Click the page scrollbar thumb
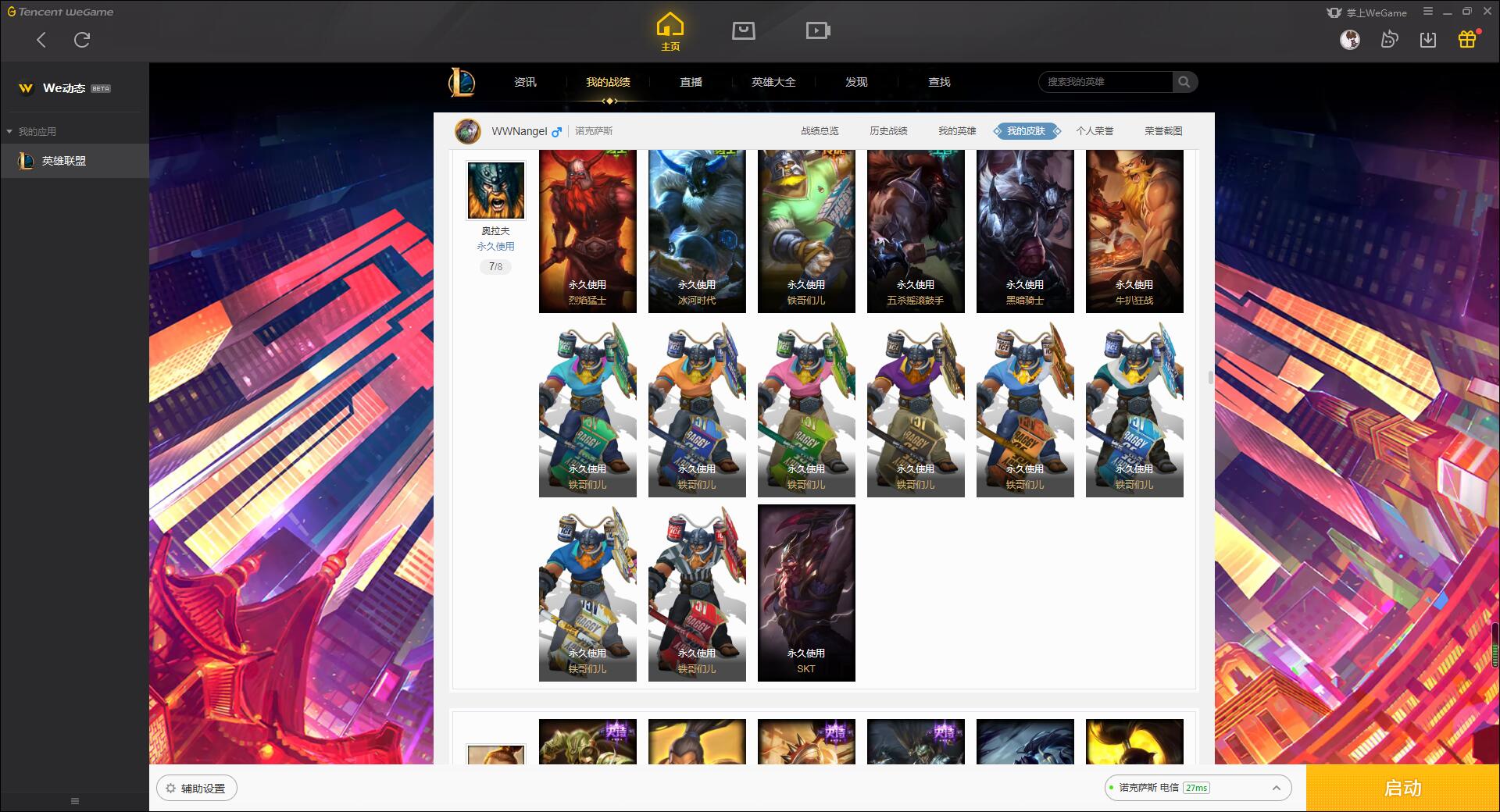The width and height of the screenshot is (1500, 812). coord(1210,378)
